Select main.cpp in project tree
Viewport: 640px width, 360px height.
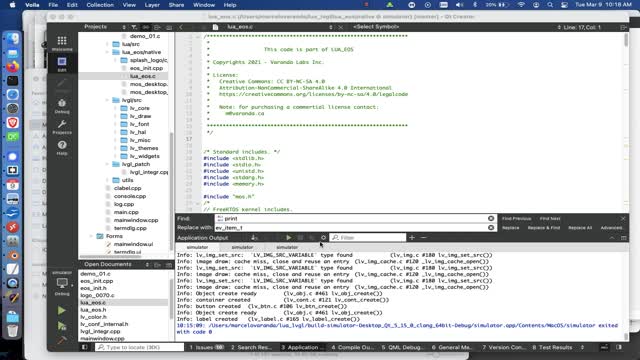point(126,212)
